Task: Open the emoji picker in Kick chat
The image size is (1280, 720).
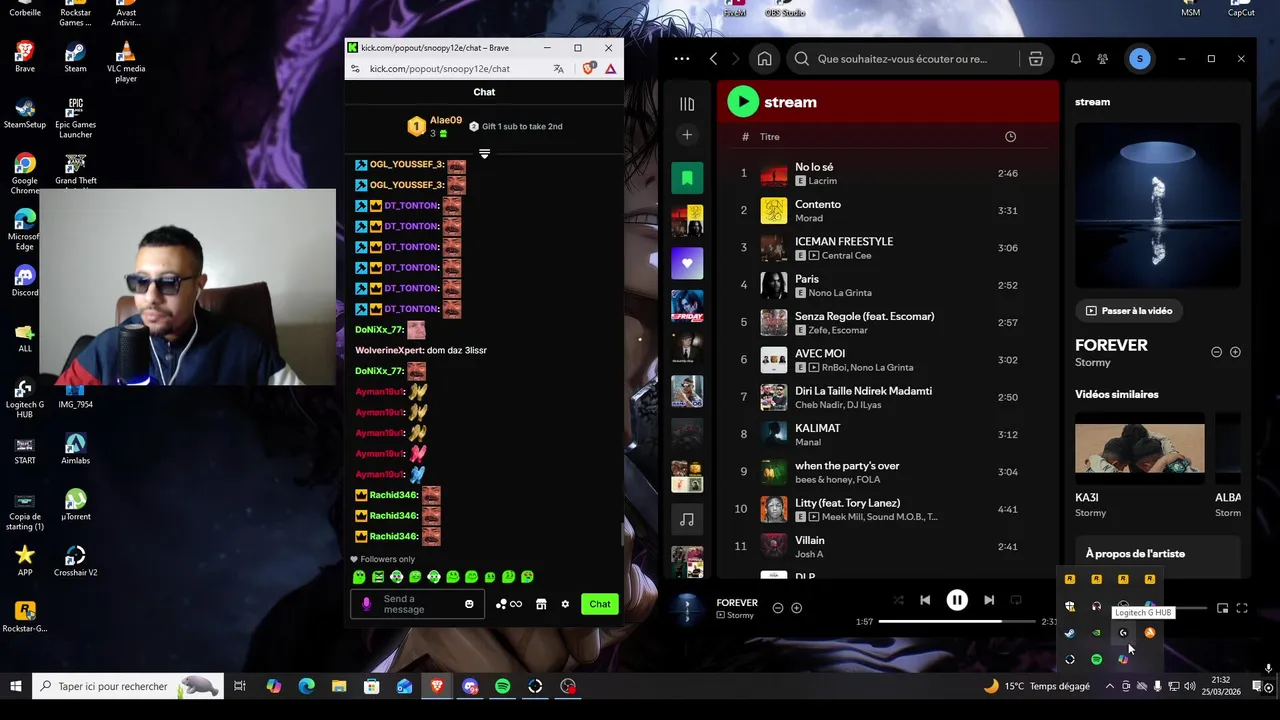Action: (x=469, y=604)
